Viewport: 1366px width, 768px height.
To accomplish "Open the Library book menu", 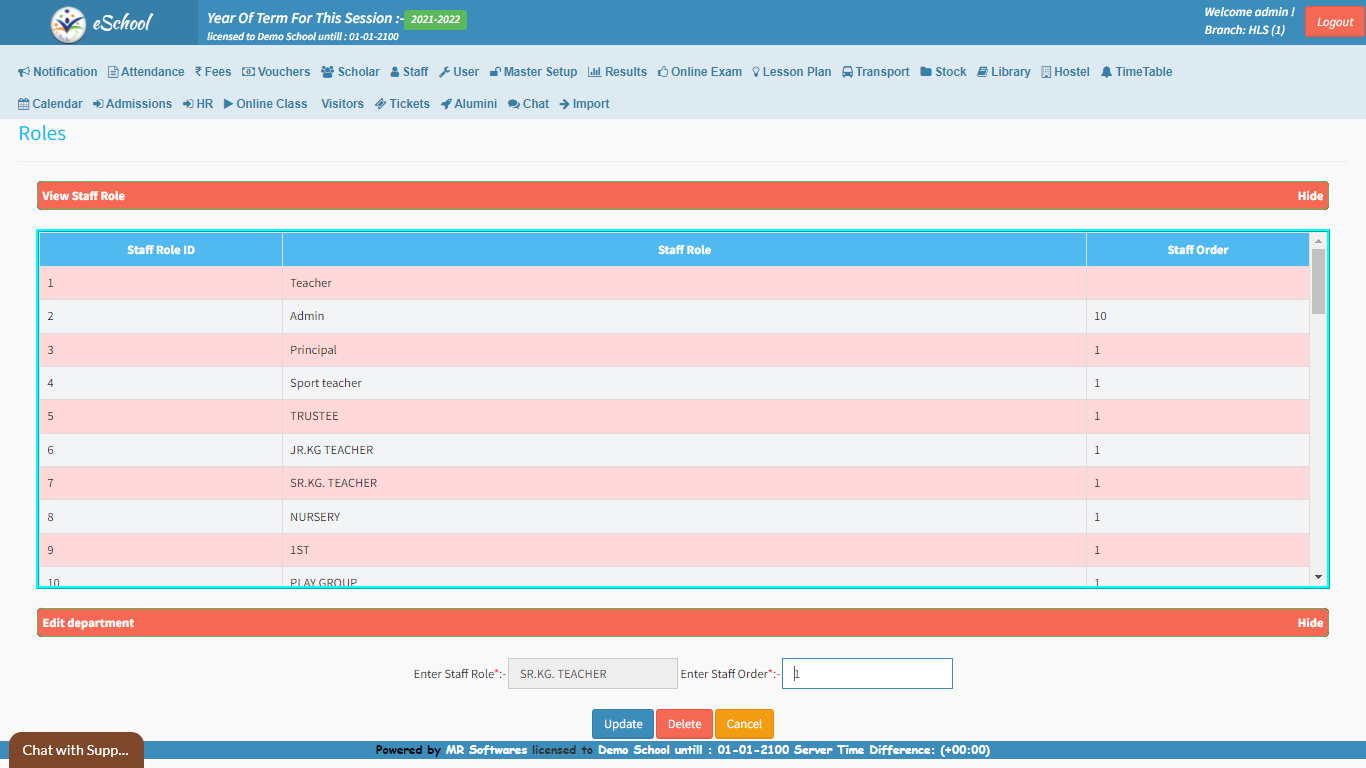I will [1003, 72].
